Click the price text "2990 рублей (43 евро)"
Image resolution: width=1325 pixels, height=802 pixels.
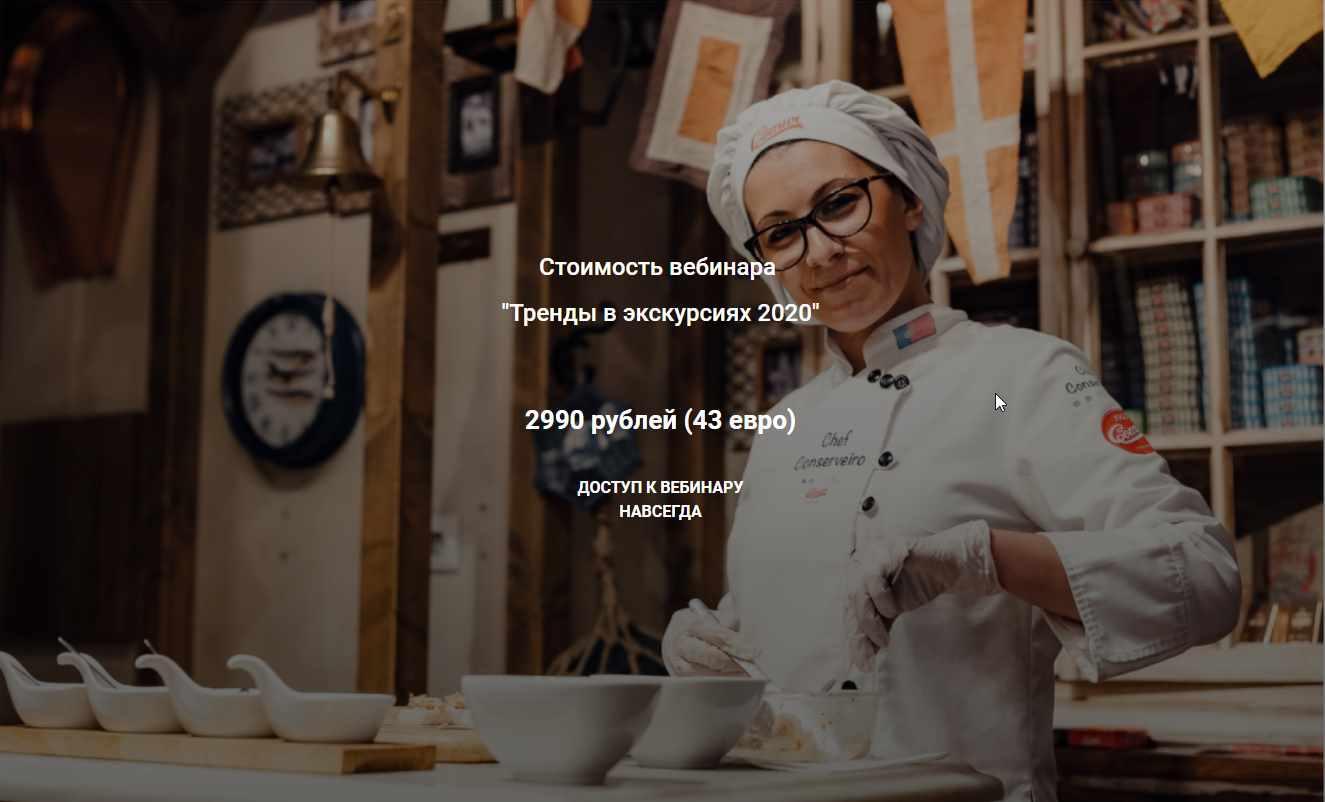(x=660, y=420)
